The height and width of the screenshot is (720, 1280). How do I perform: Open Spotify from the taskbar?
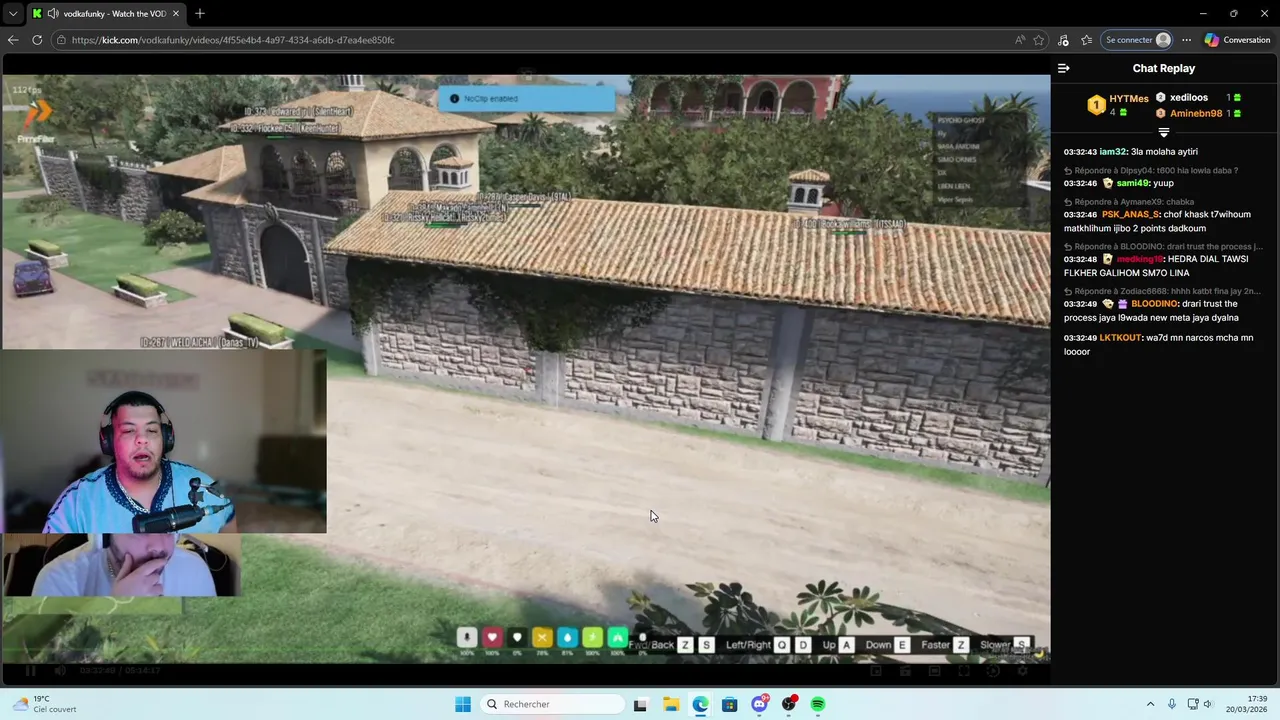818,704
